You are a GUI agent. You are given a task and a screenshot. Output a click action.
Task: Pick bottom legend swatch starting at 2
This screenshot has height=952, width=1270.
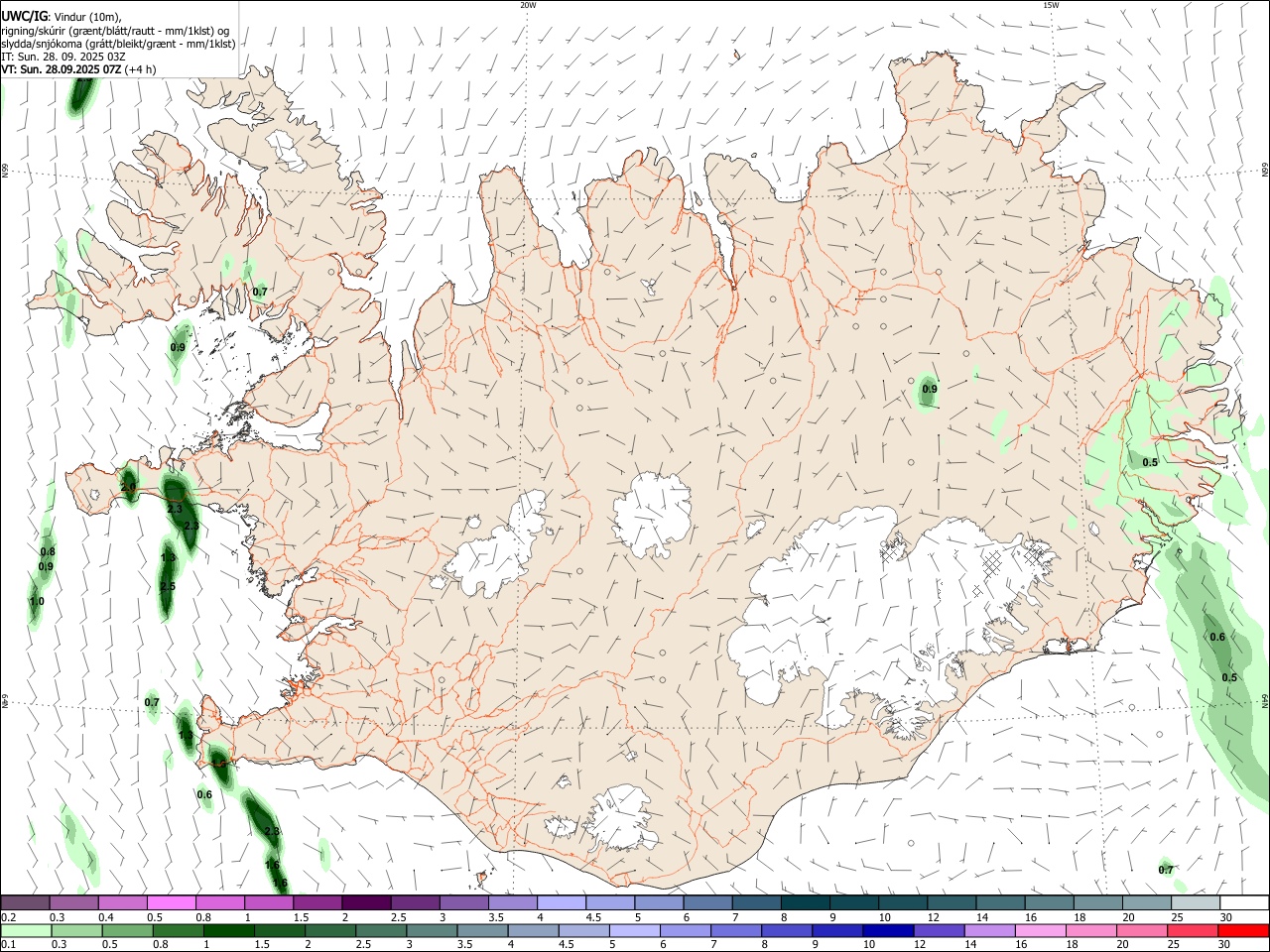[x=330, y=930]
